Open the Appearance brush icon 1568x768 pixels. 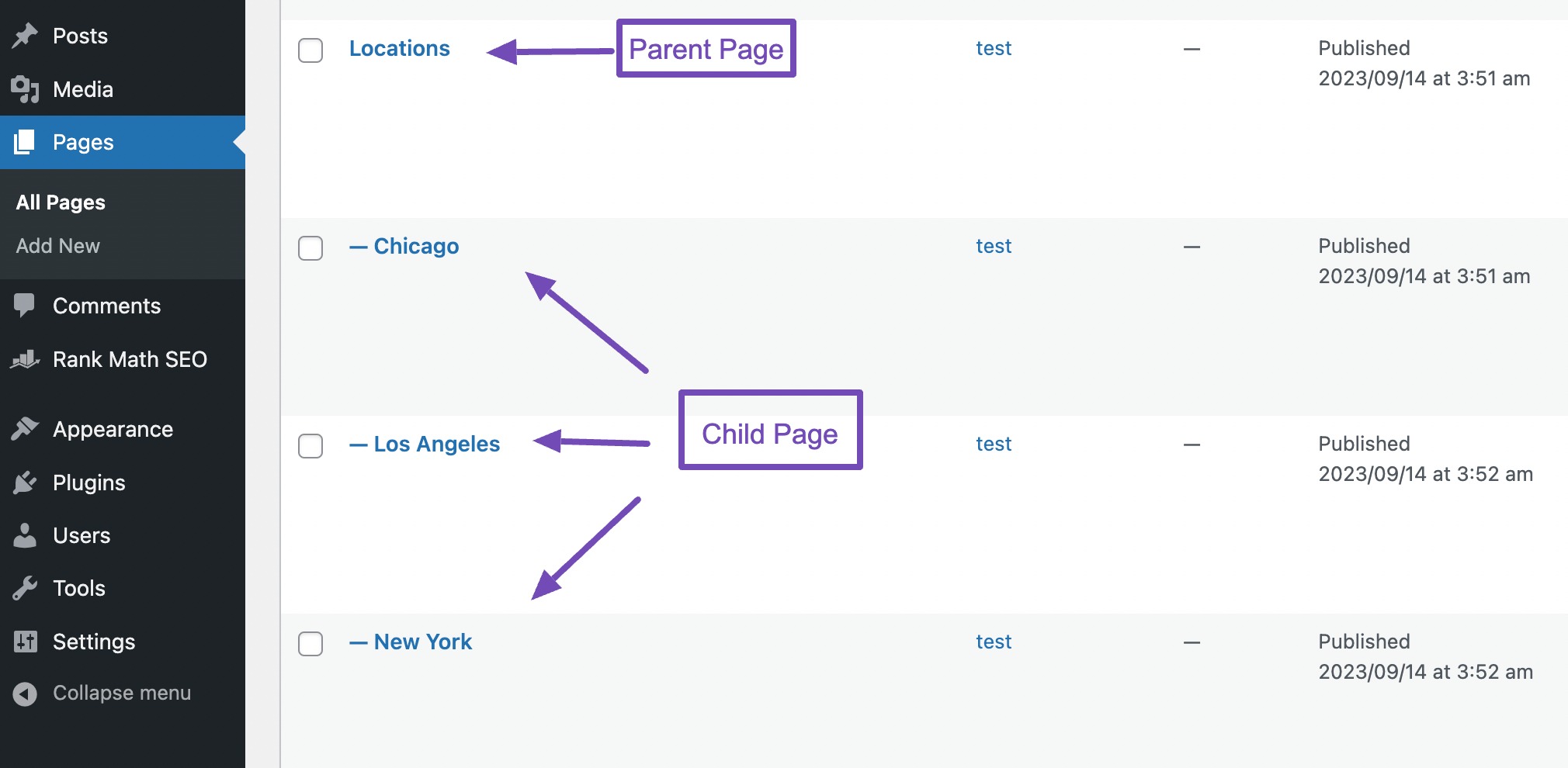[x=26, y=428]
